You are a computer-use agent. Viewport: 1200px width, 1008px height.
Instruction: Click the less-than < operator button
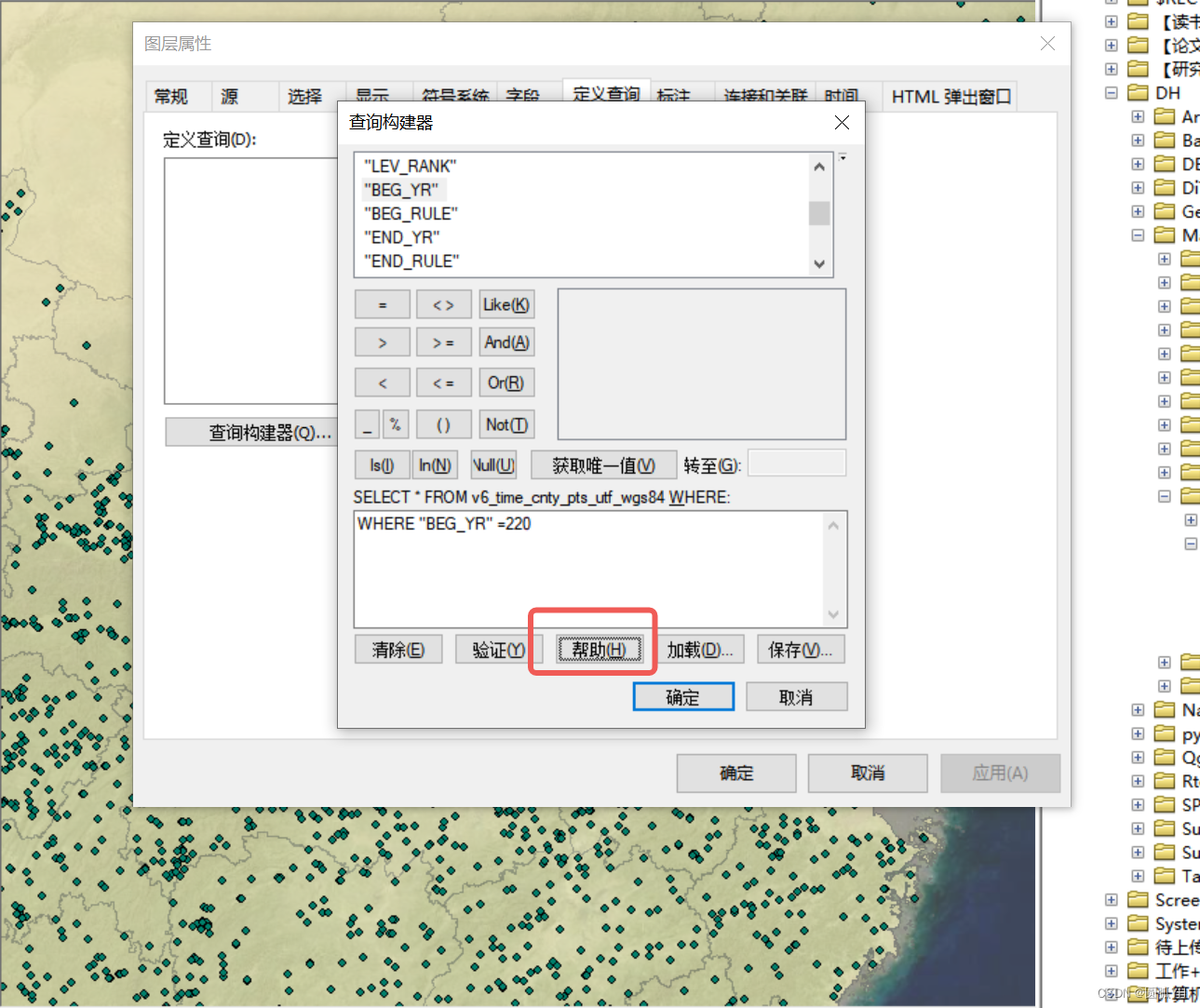[383, 383]
